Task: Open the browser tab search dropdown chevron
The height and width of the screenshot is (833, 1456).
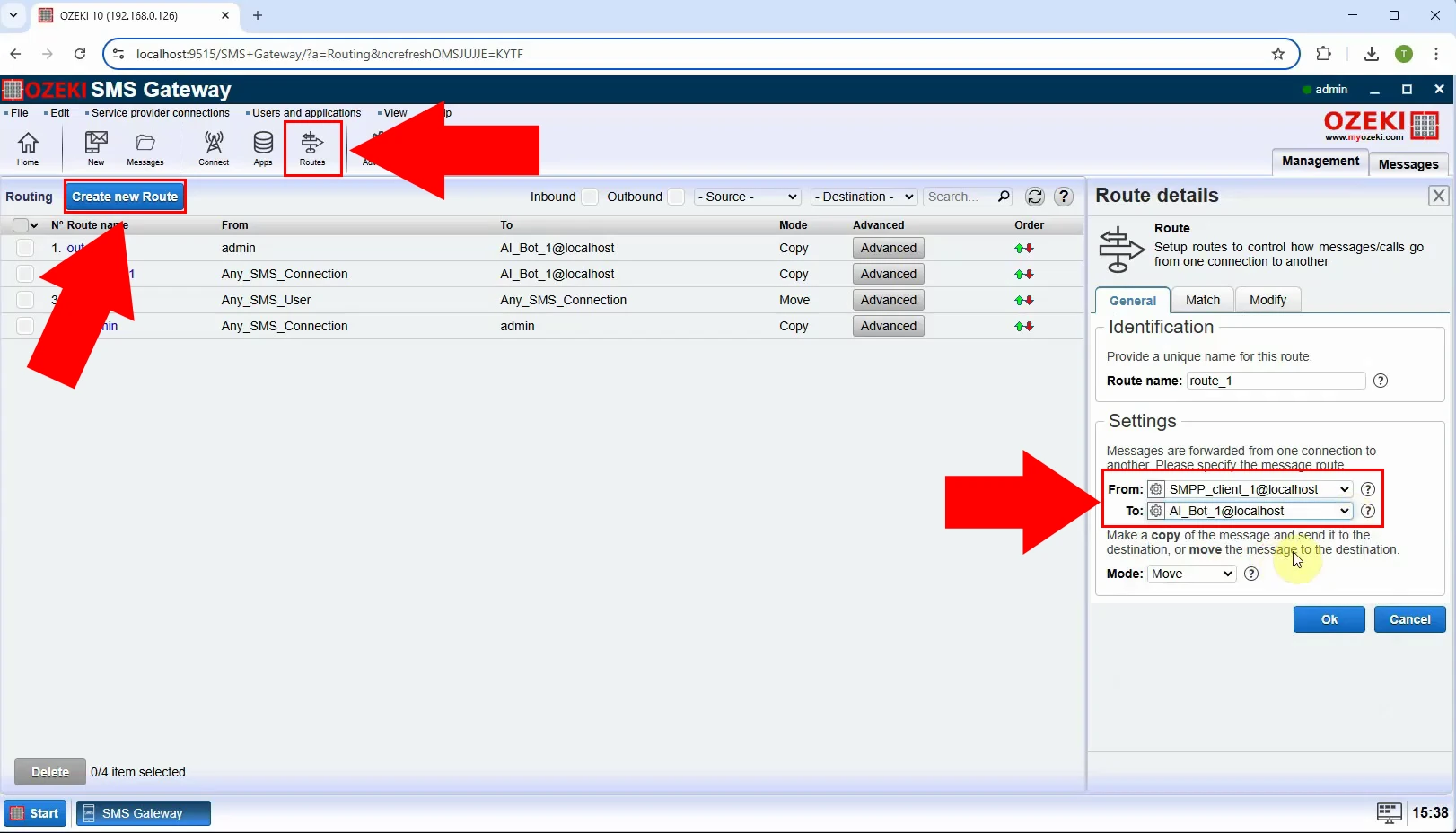Action: pyautogui.click(x=13, y=15)
